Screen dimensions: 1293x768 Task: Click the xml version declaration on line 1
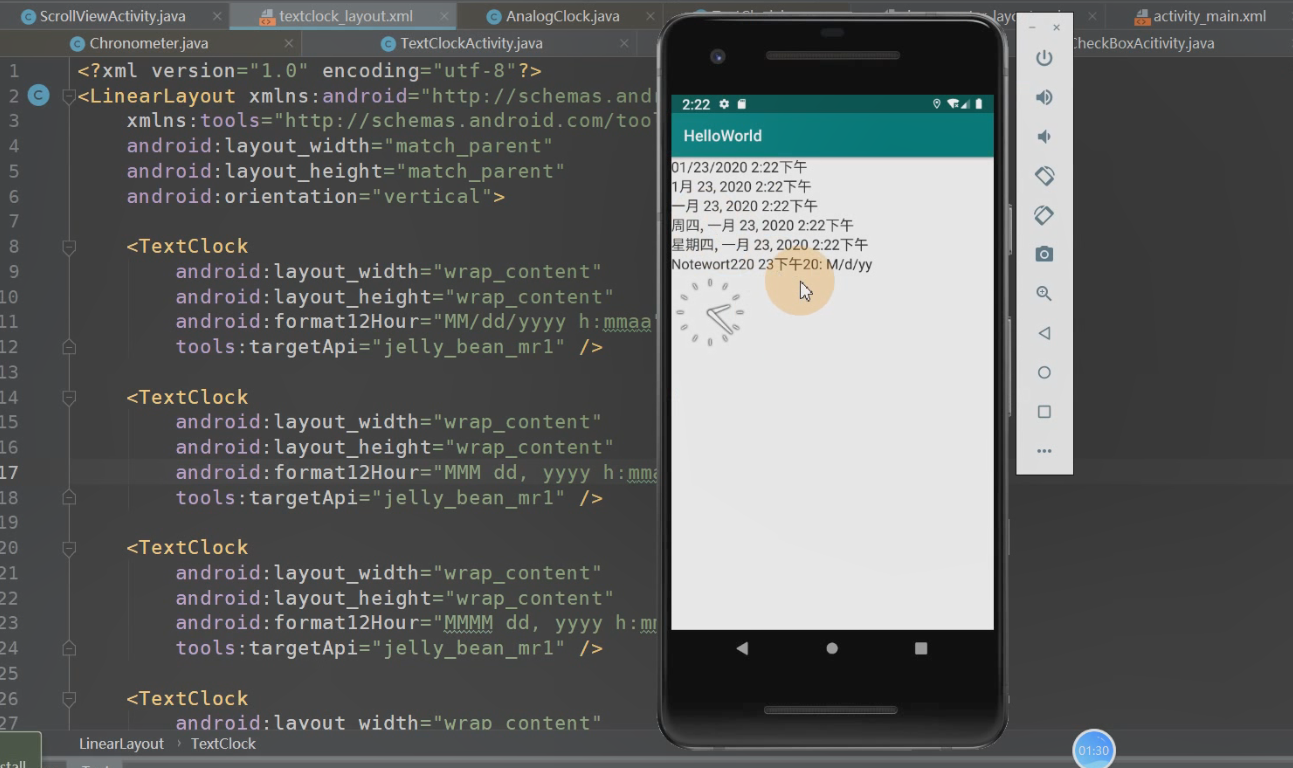point(310,71)
